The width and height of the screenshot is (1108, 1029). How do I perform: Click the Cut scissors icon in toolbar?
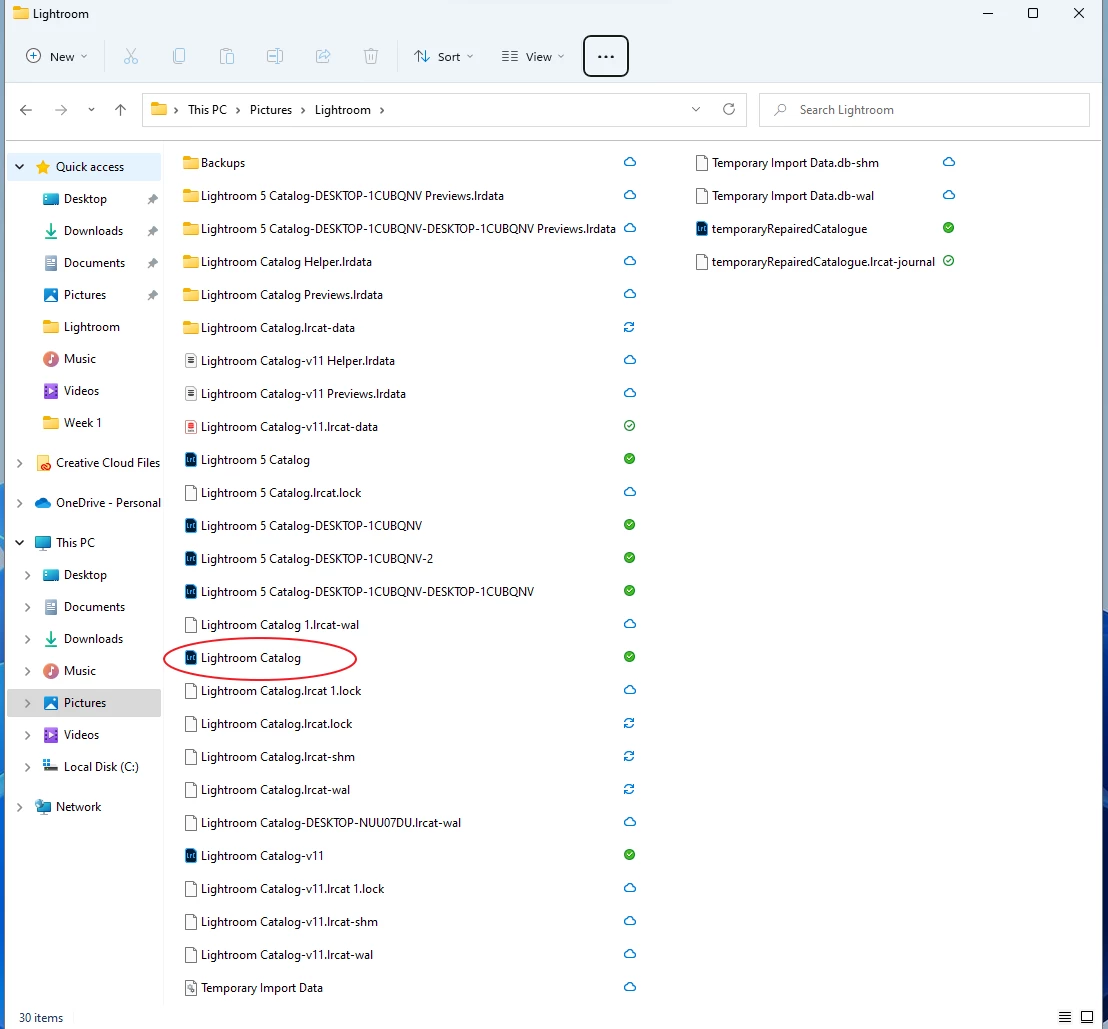131,57
